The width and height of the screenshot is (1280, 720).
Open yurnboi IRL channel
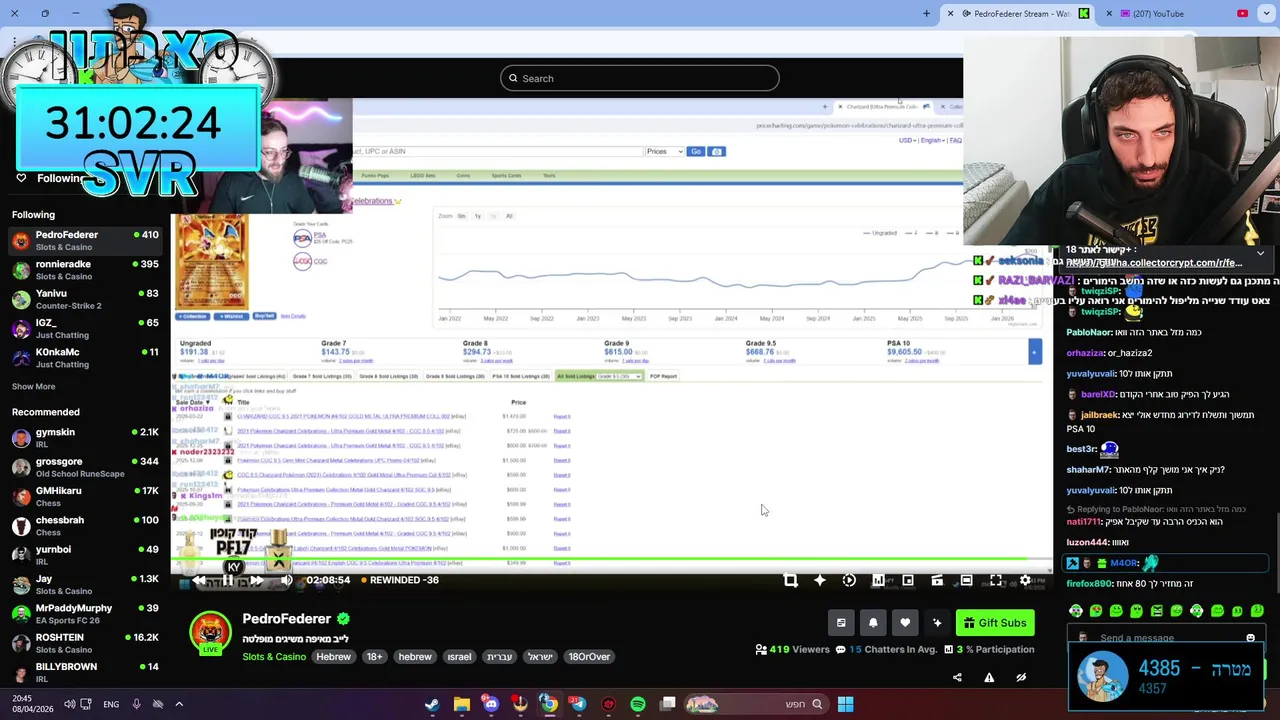(85, 555)
